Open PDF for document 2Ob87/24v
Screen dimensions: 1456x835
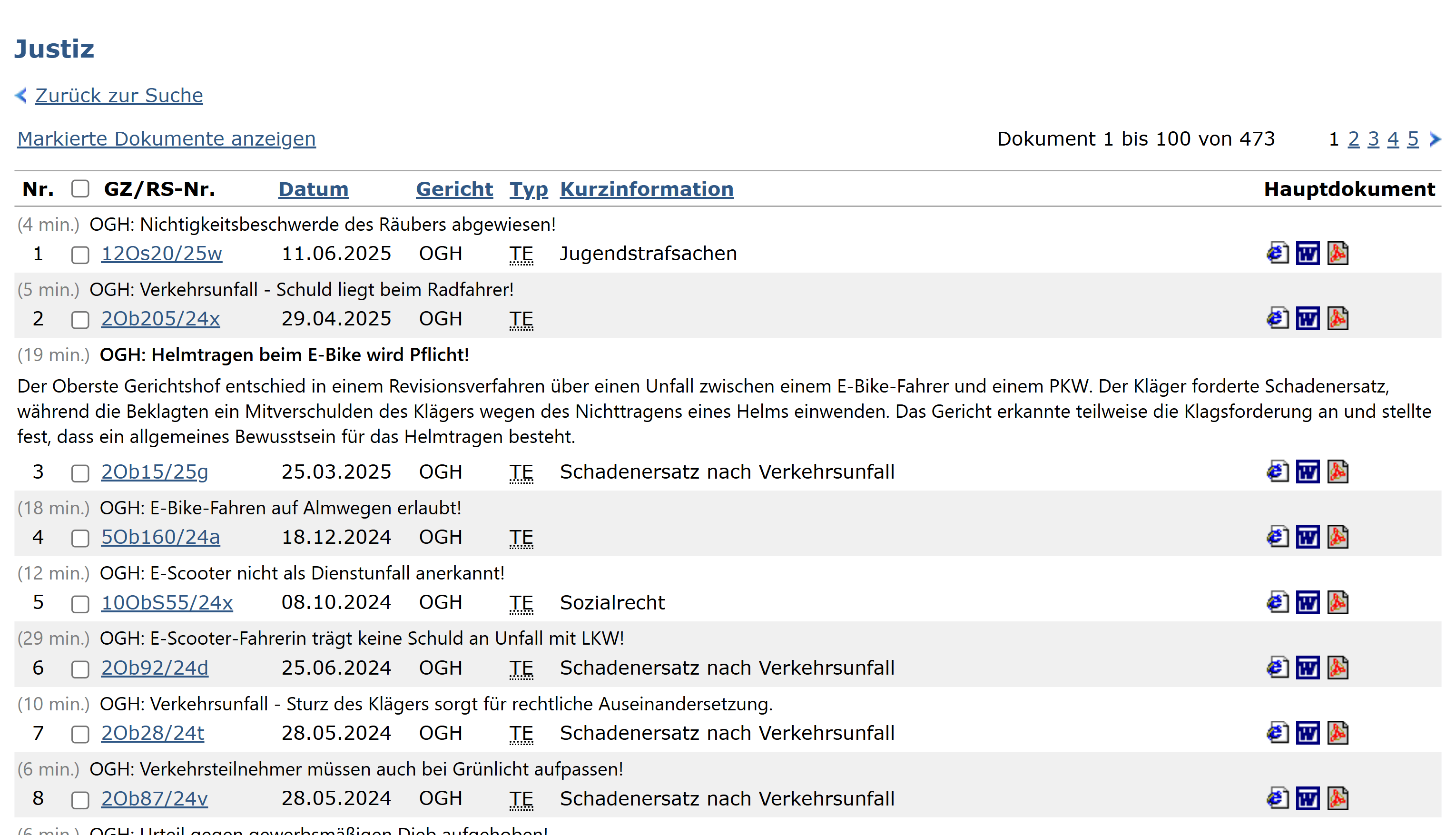(1338, 799)
